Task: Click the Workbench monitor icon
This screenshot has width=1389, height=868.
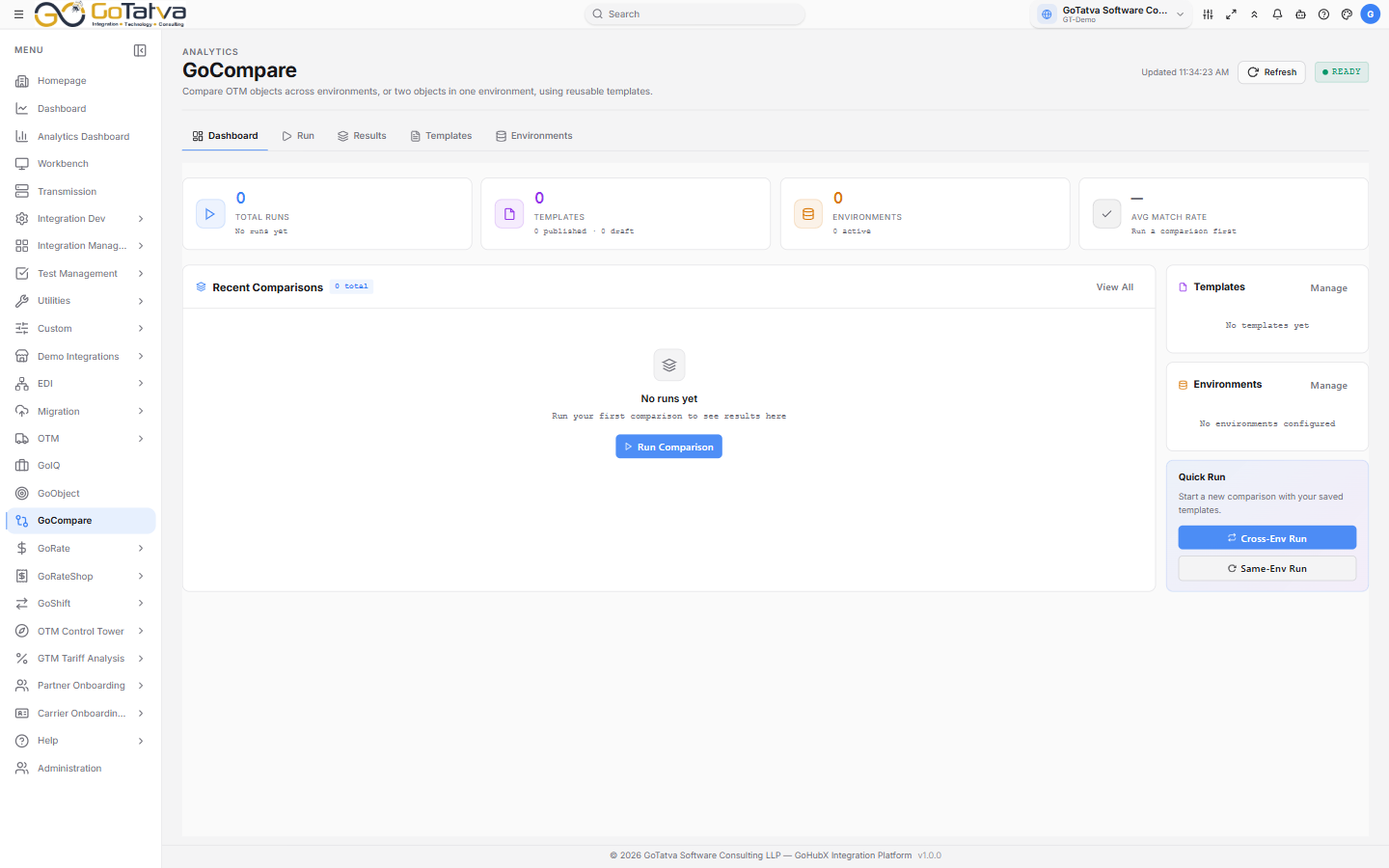Action: 22,164
